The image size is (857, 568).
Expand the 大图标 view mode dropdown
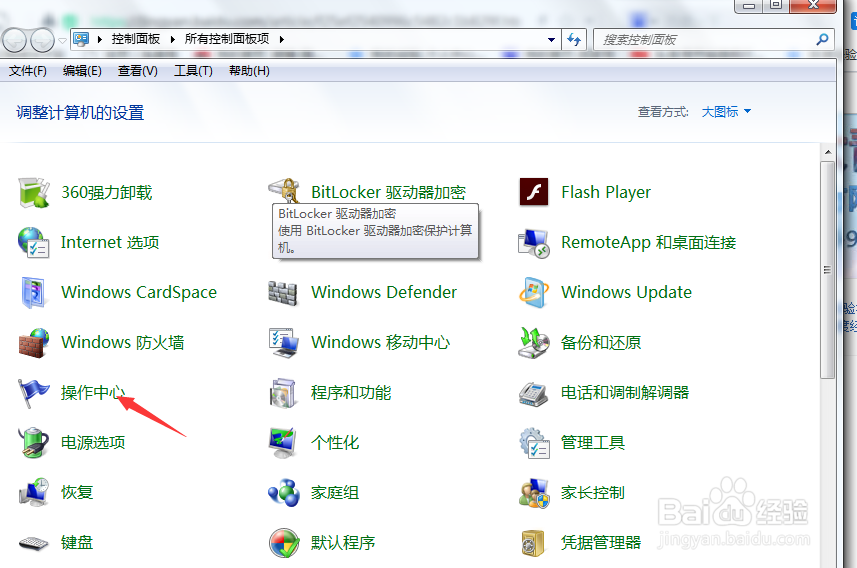[x=726, y=112]
